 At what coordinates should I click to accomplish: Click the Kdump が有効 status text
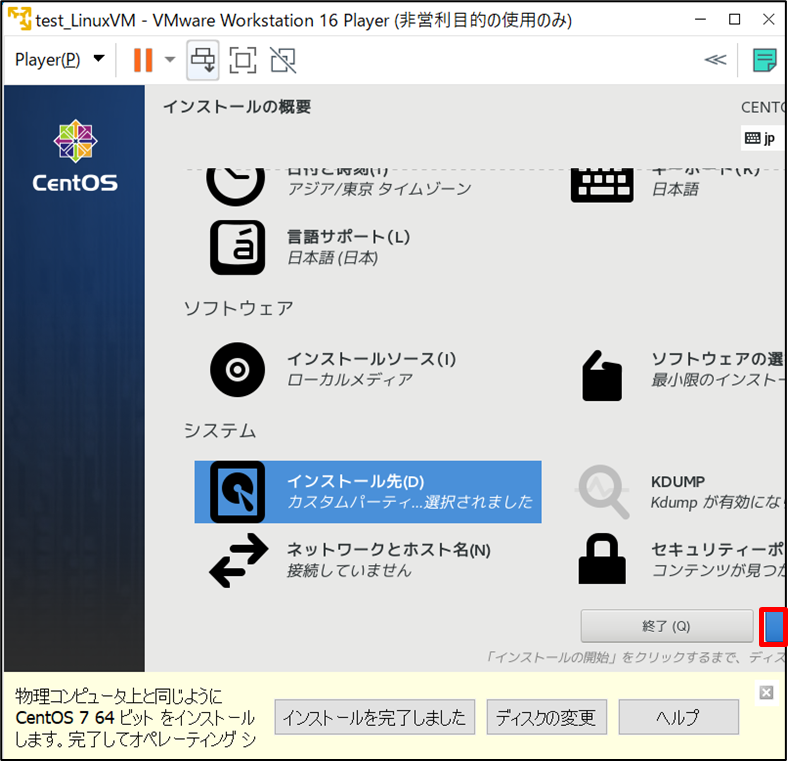coord(718,502)
